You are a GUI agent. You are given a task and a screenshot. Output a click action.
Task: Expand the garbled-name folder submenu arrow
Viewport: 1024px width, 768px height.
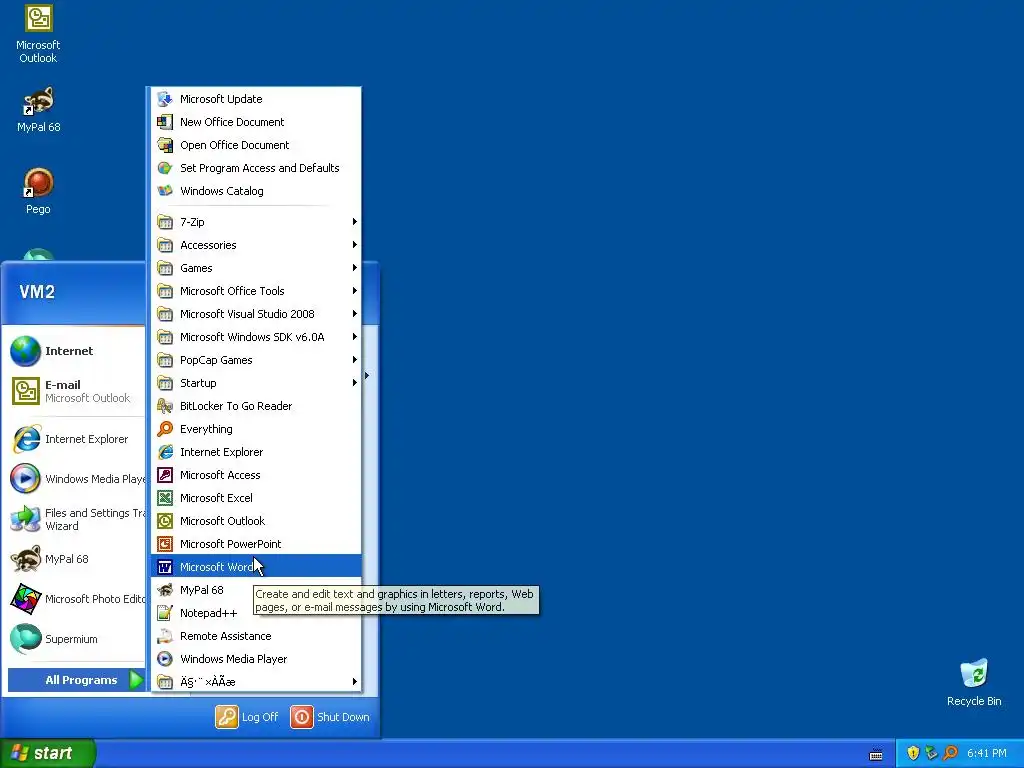pos(355,682)
